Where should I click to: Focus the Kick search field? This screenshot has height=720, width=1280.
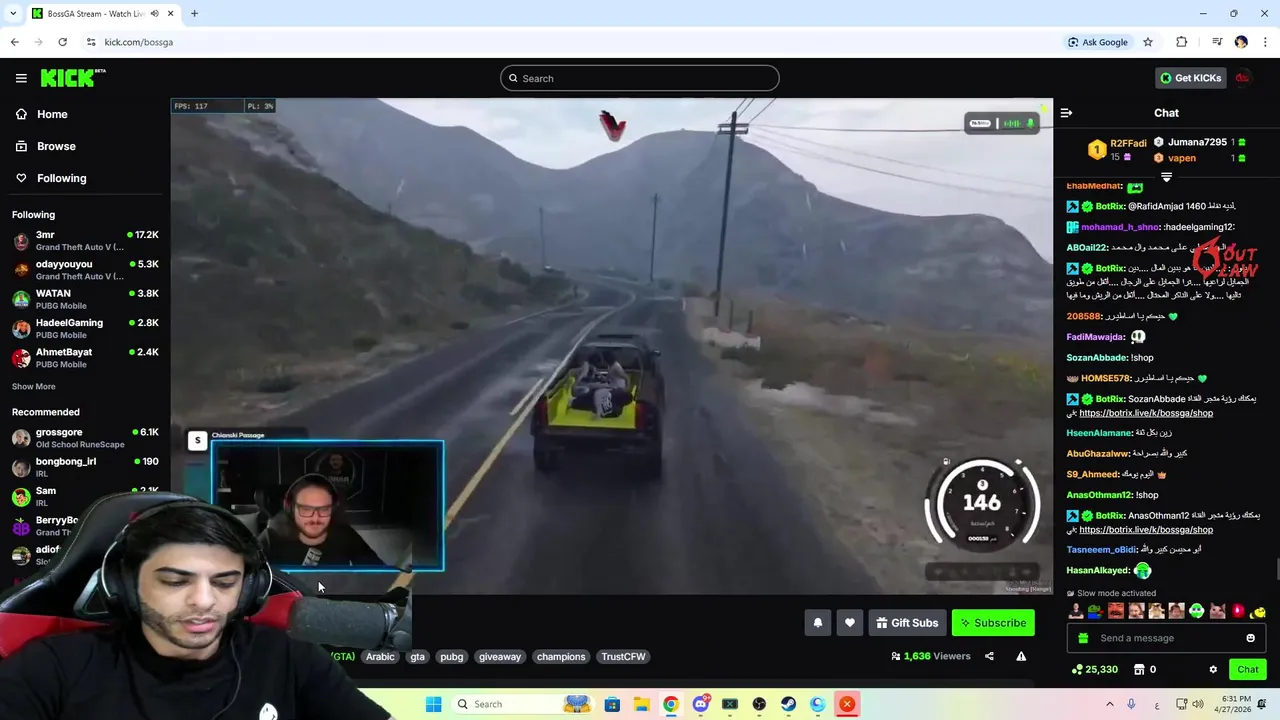click(x=640, y=78)
